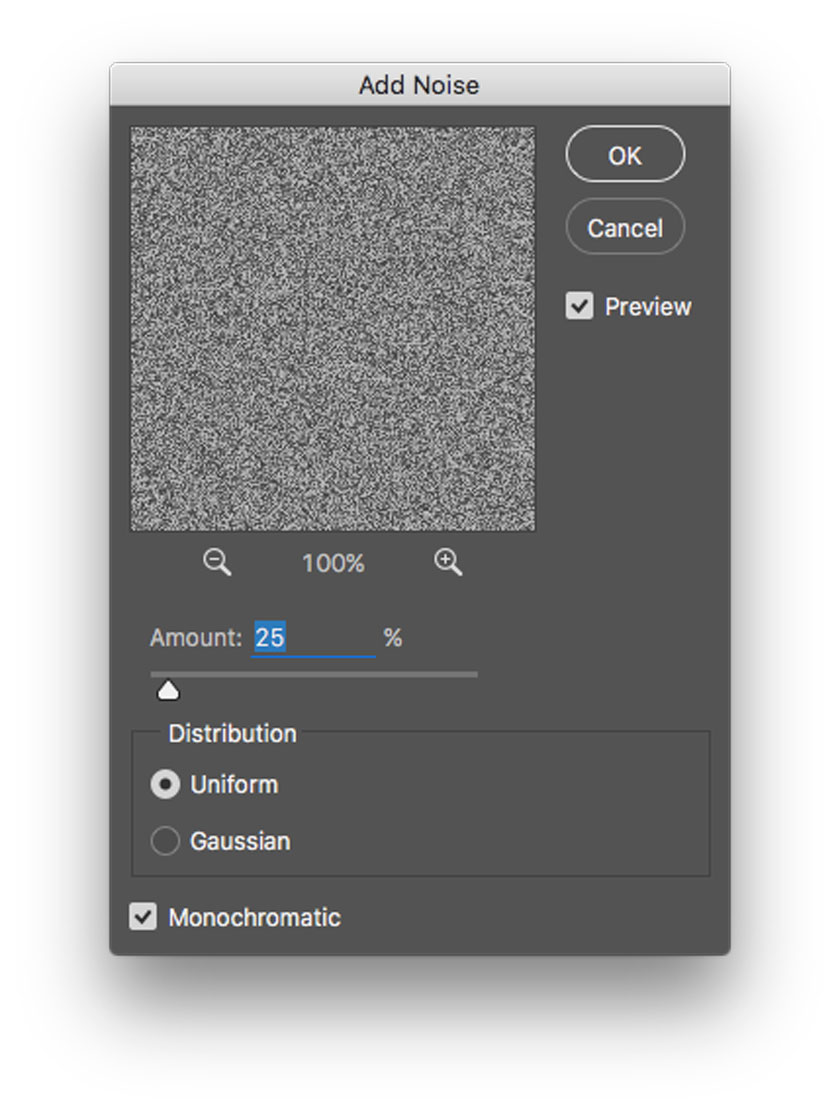Click the 100% zoom level text

pyautogui.click(x=333, y=563)
